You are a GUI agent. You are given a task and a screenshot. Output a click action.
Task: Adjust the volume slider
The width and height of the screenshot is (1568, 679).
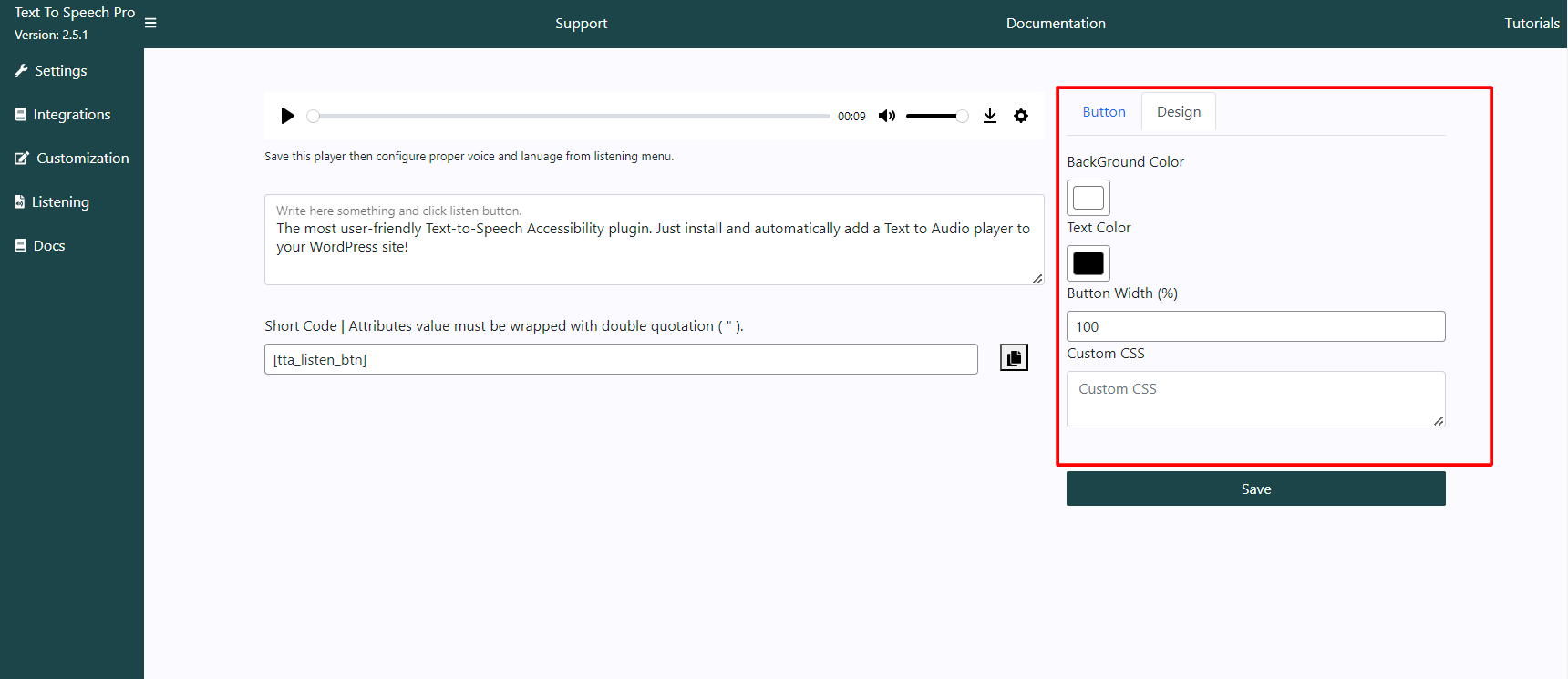[937, 116]
